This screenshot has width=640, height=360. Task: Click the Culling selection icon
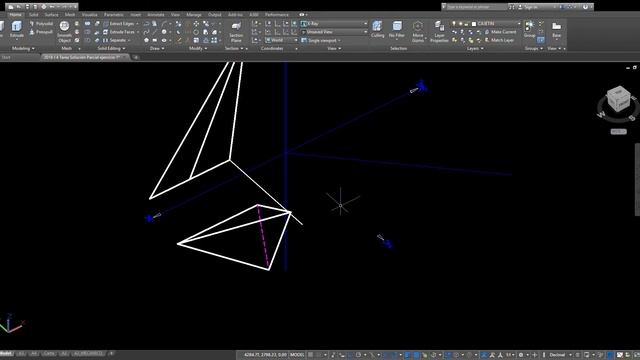click(378, 30)
